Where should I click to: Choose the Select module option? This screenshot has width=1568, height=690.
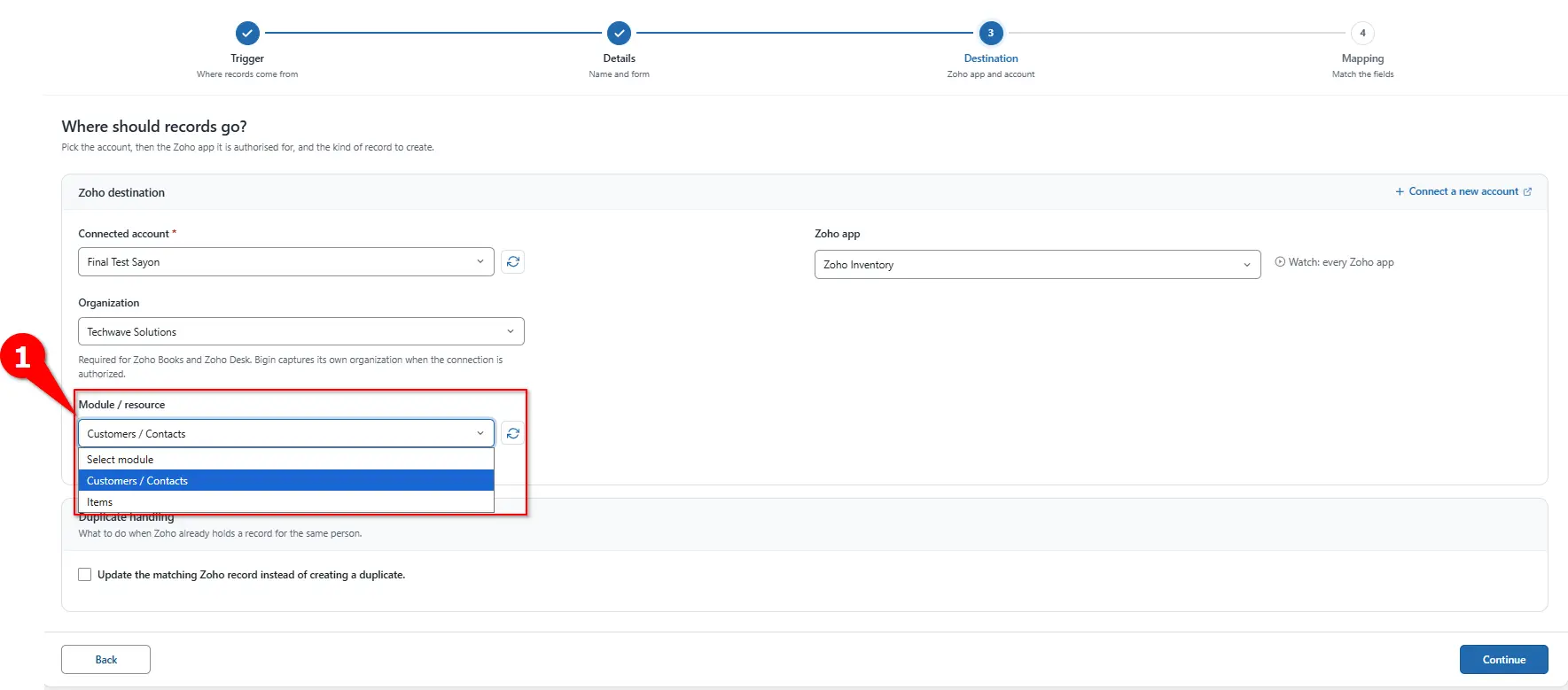(286, 459)
